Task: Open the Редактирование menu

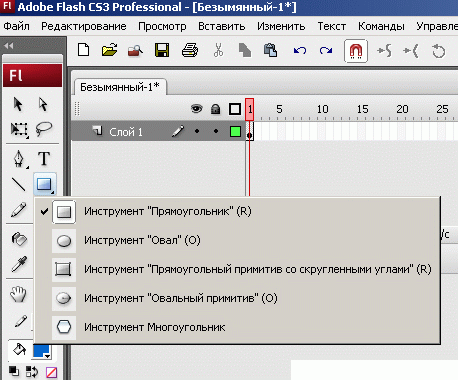Action: 84,26
